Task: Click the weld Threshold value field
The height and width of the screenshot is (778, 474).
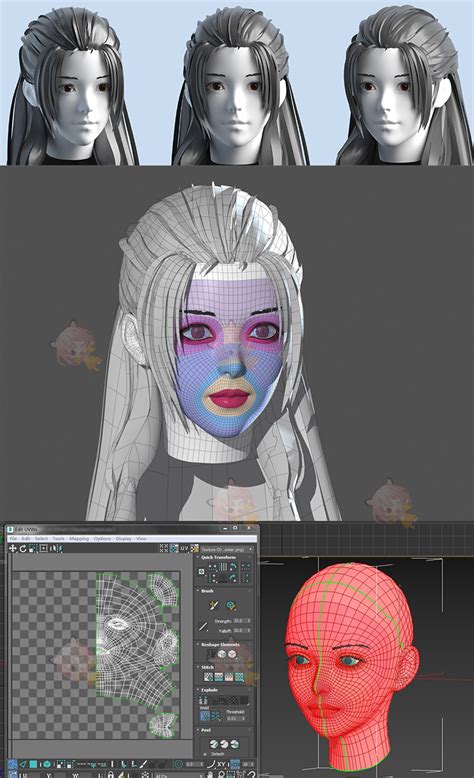Action: tap(236, 718)
